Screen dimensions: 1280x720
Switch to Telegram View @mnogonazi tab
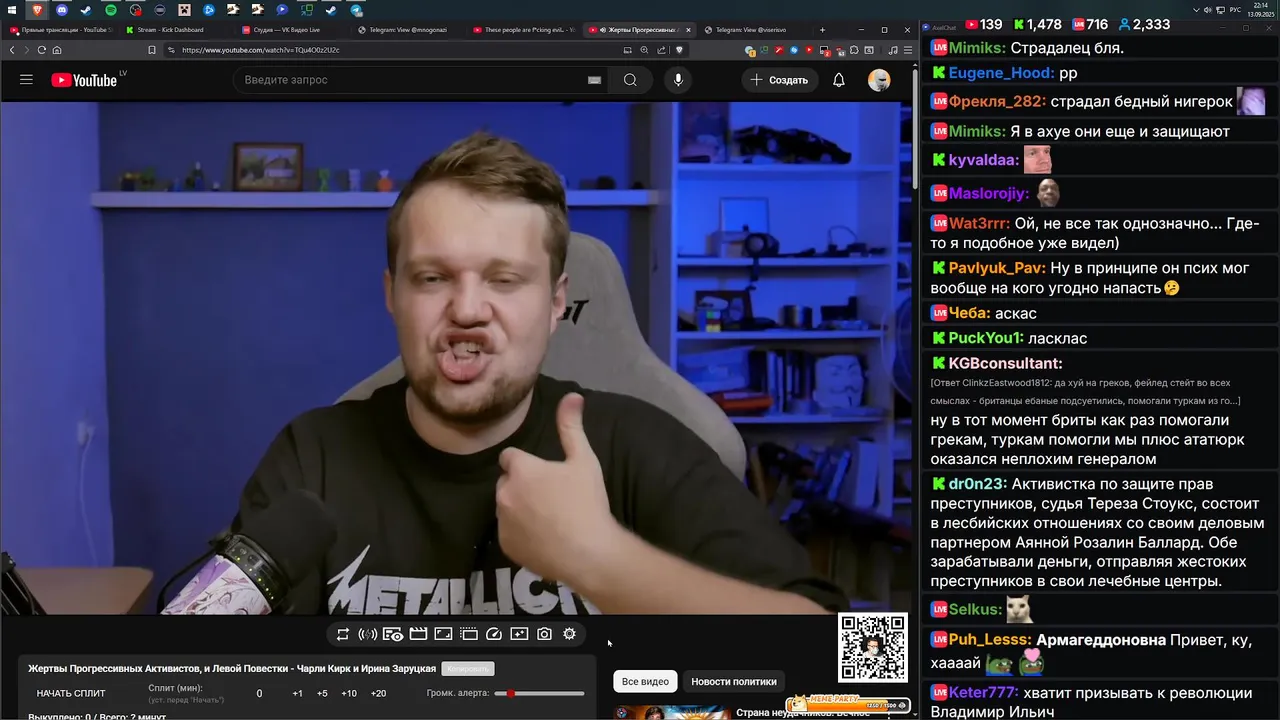[x=408, y=30]
